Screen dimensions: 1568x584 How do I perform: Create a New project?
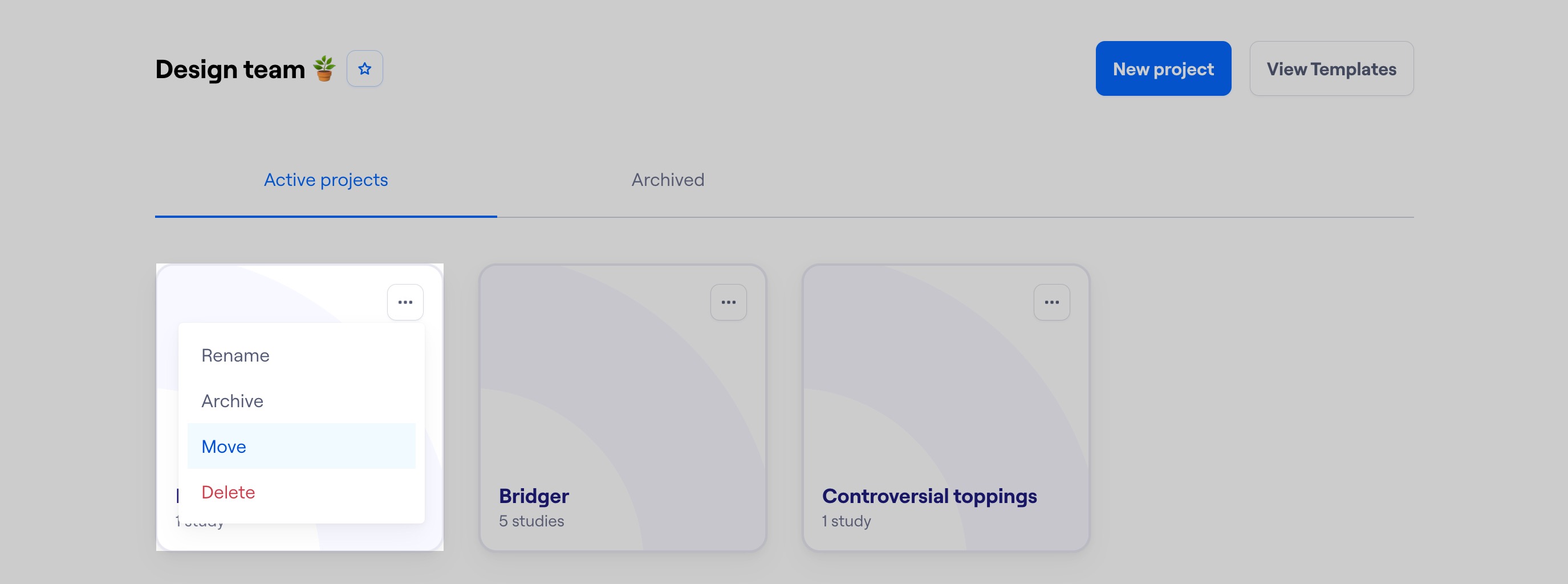pyautogui.click(x=1163, y=69)
